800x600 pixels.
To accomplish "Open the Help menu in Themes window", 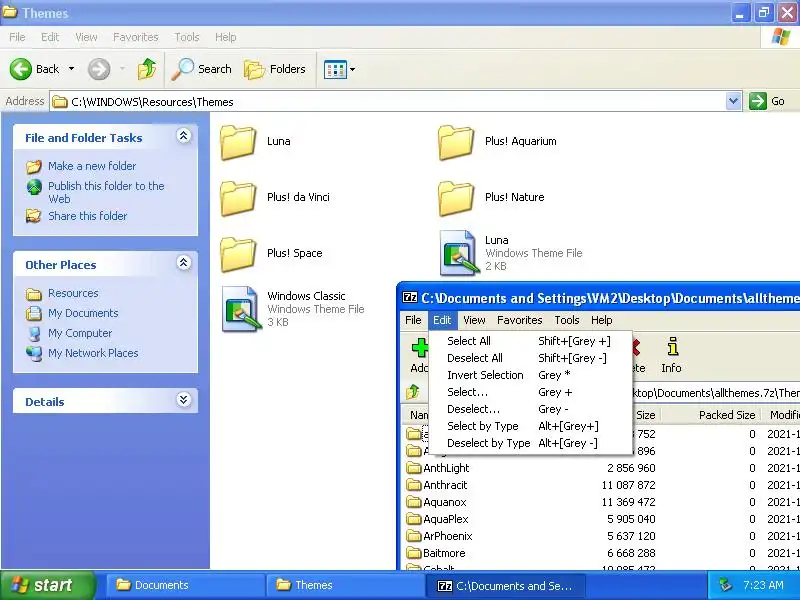I will coord(226,37).
